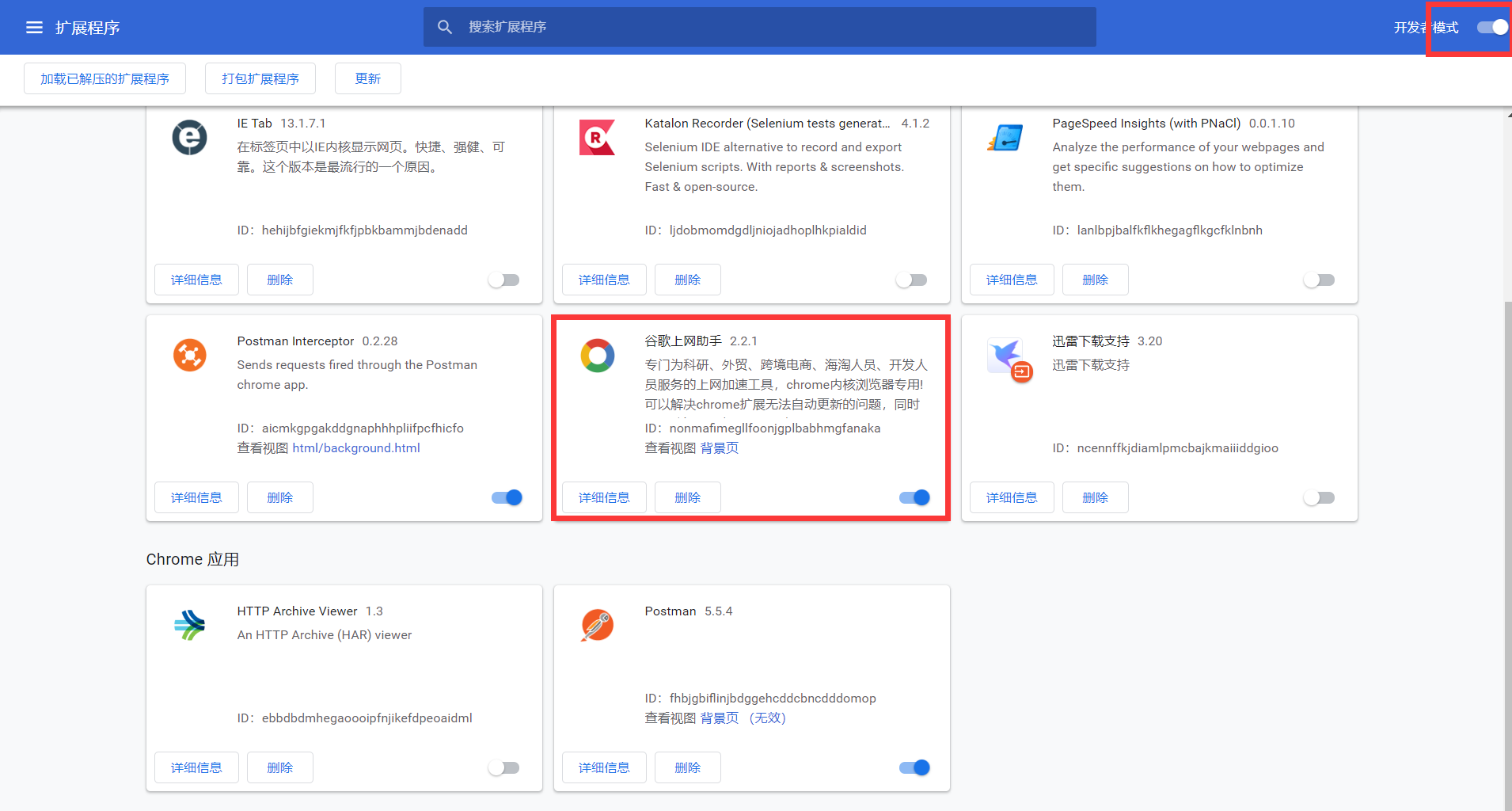Viewport: 1512px width, 811px height.
Task: Disable the Postman app toggle
Action: (914, 767)
